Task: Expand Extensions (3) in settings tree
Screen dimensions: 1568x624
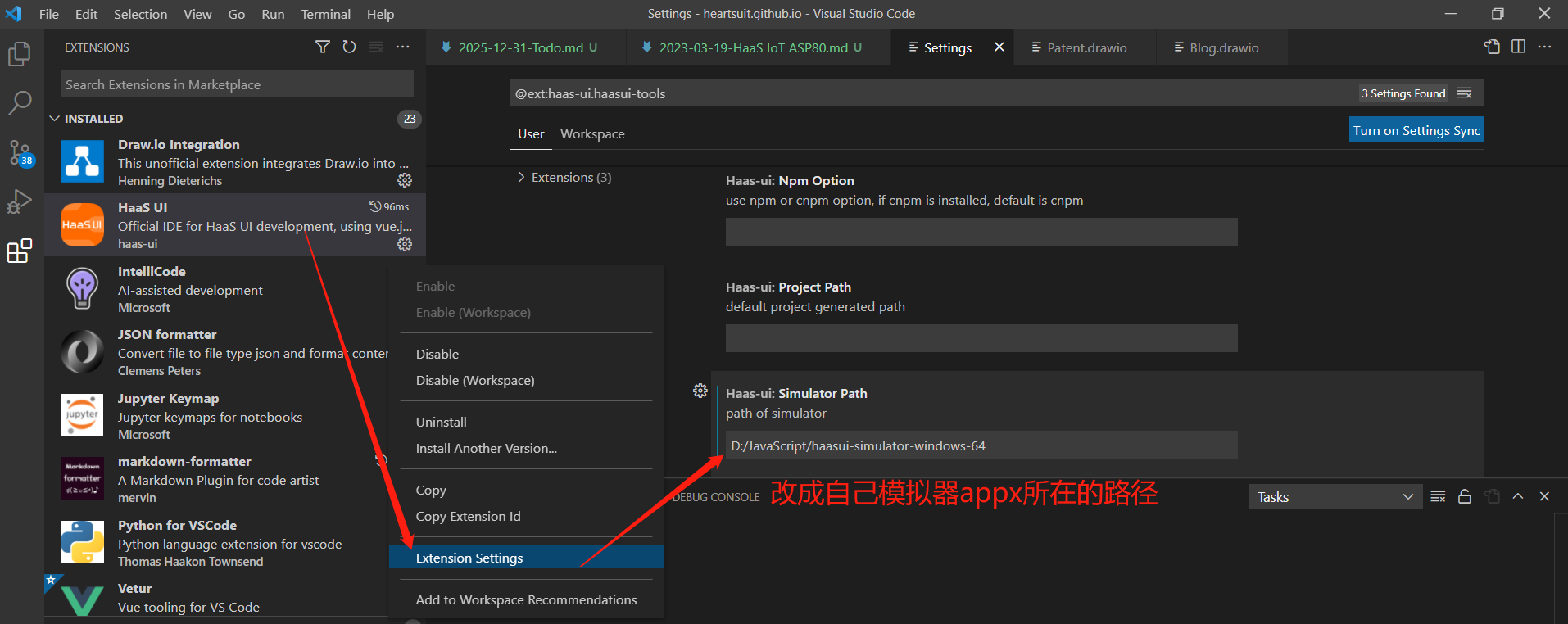Action: (564, 178)
